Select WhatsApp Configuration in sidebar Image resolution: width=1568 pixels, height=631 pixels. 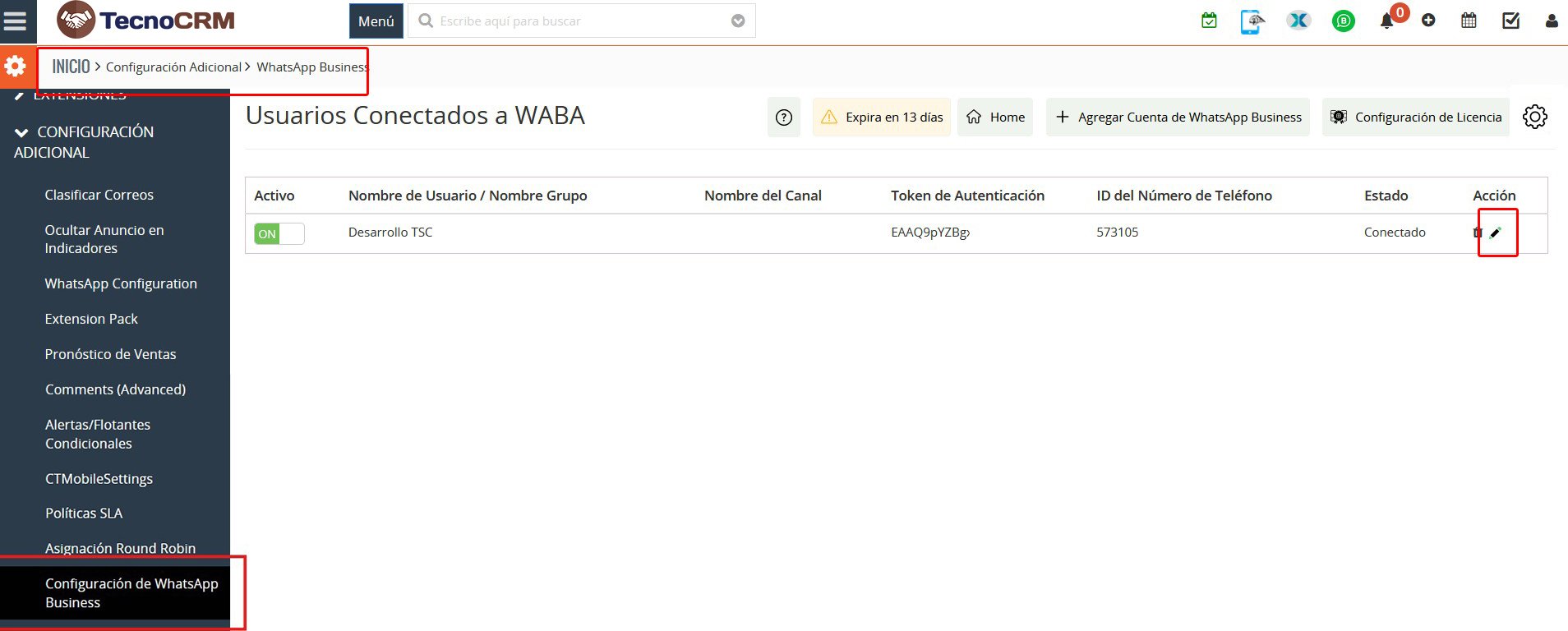click(121, 283)
